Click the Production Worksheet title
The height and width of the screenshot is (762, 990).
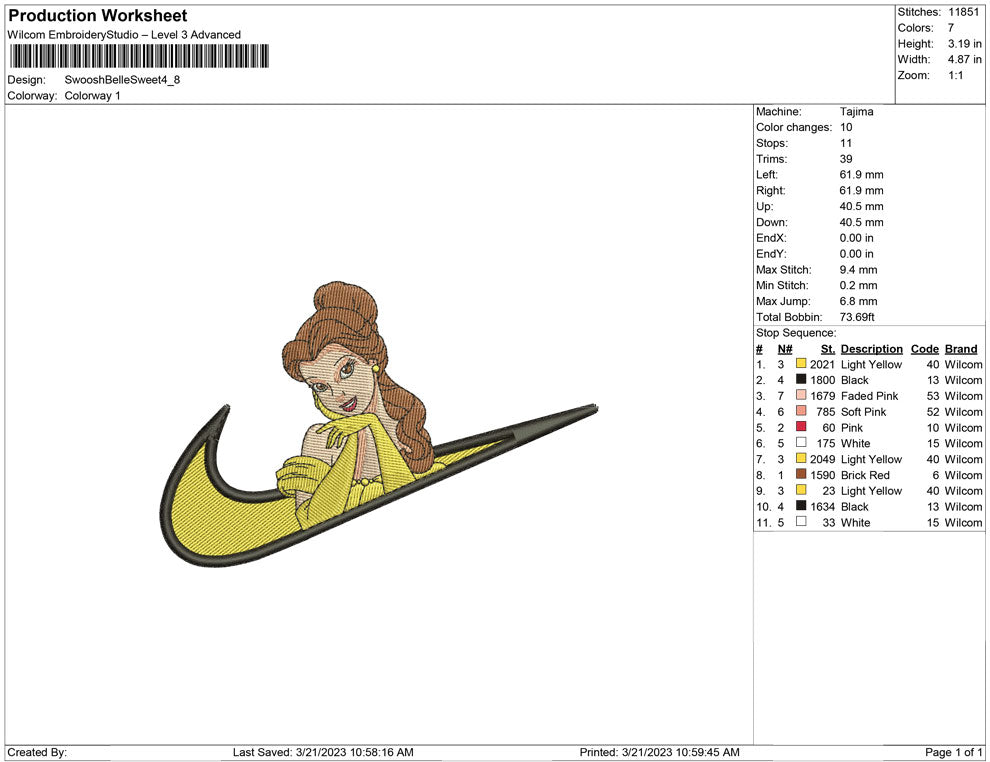point(98,16)
